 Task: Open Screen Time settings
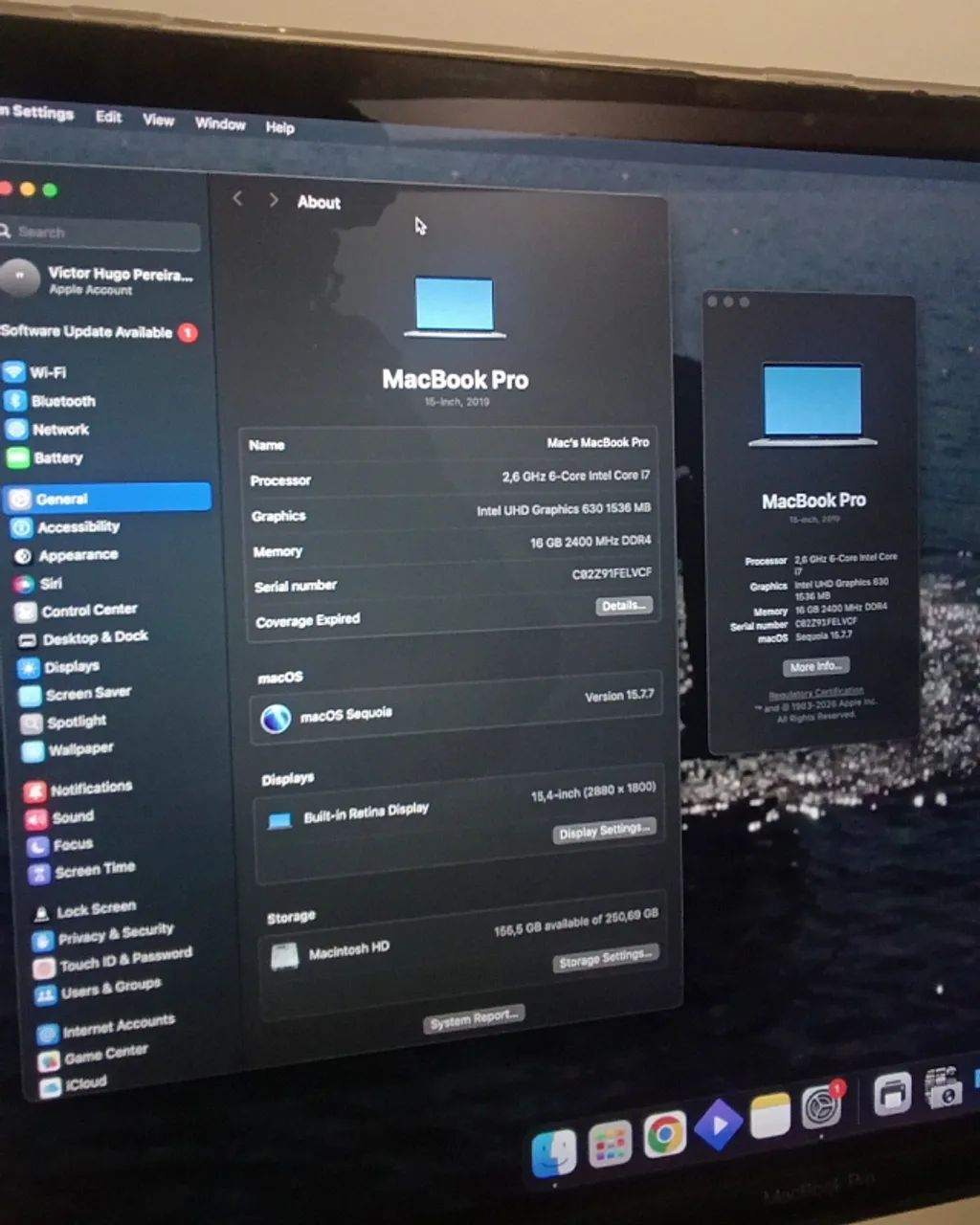point(82,871)
